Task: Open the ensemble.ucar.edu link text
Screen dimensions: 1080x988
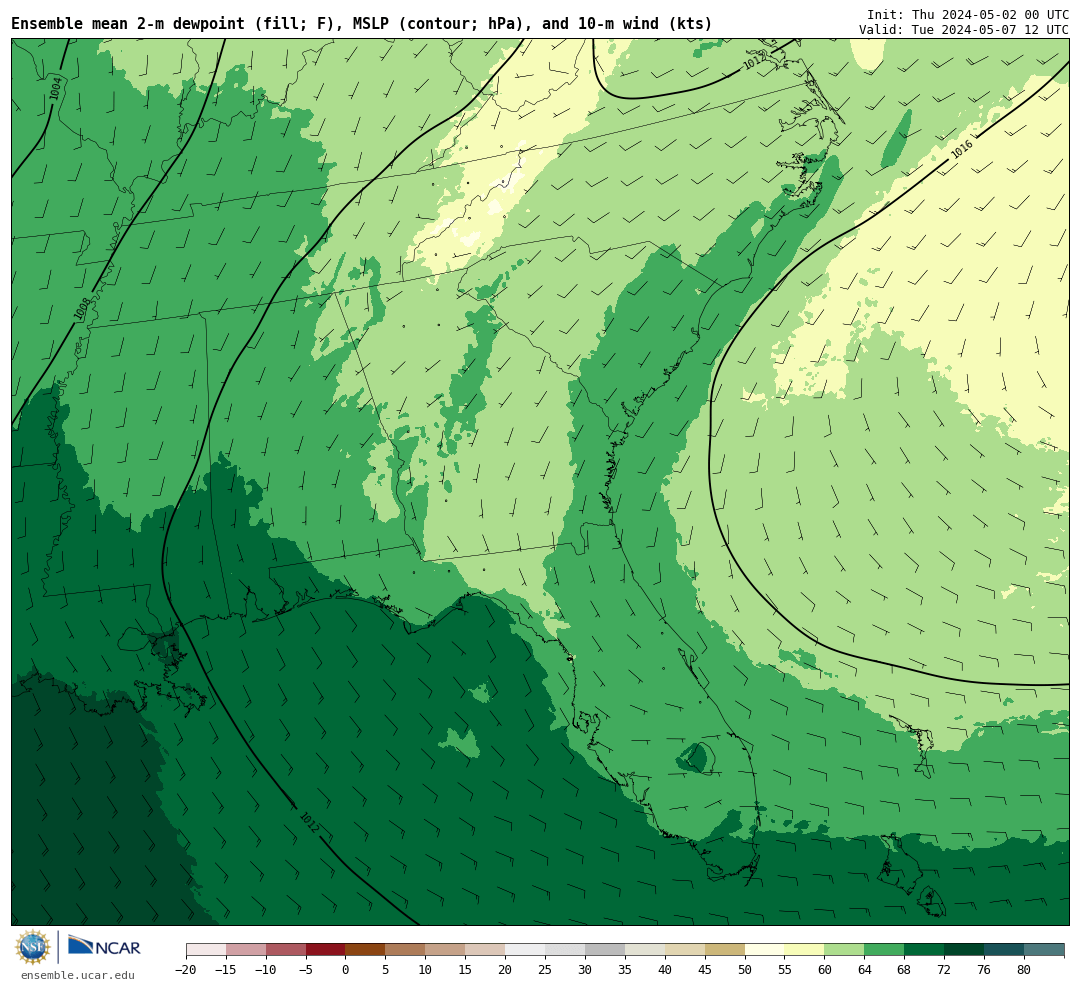Action: click(x=78, y=975)
